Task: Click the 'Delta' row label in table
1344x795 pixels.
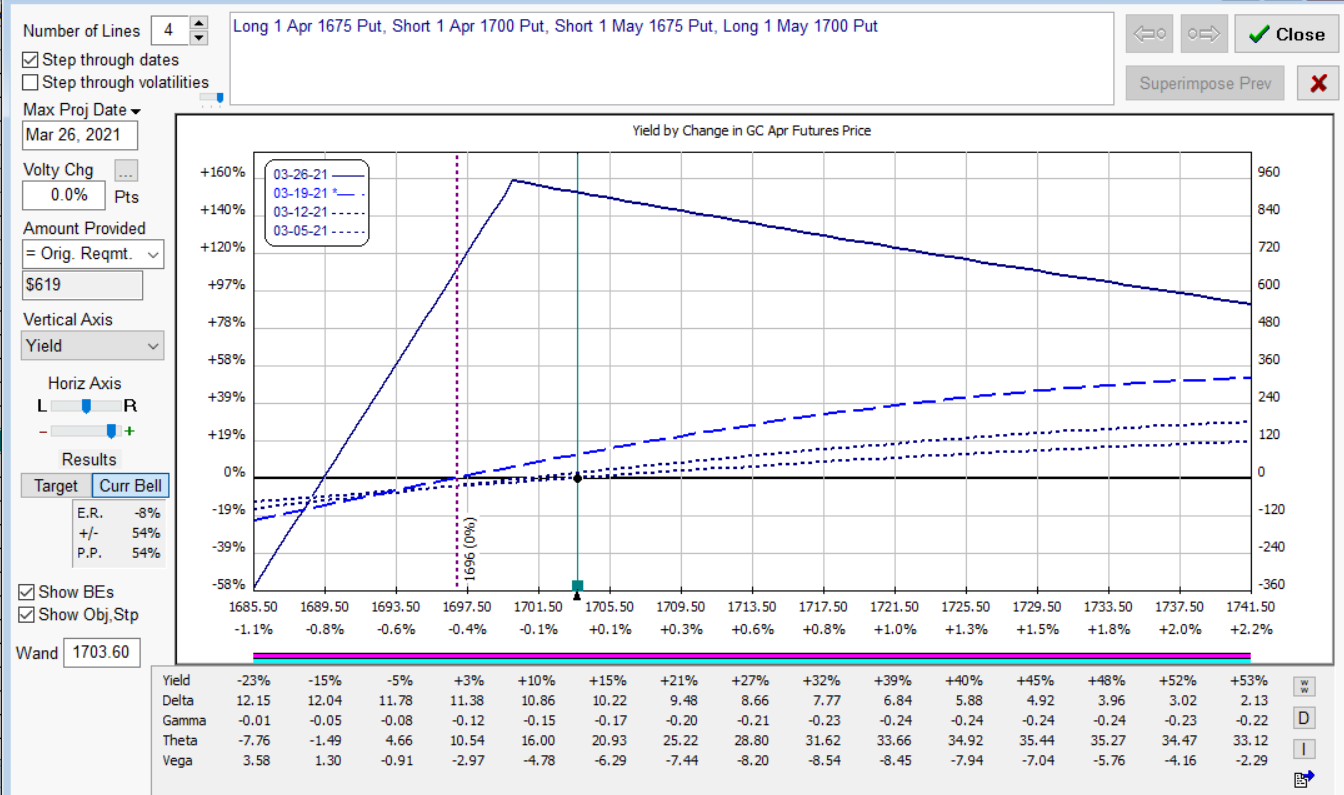Action: (x=178, y=700)
